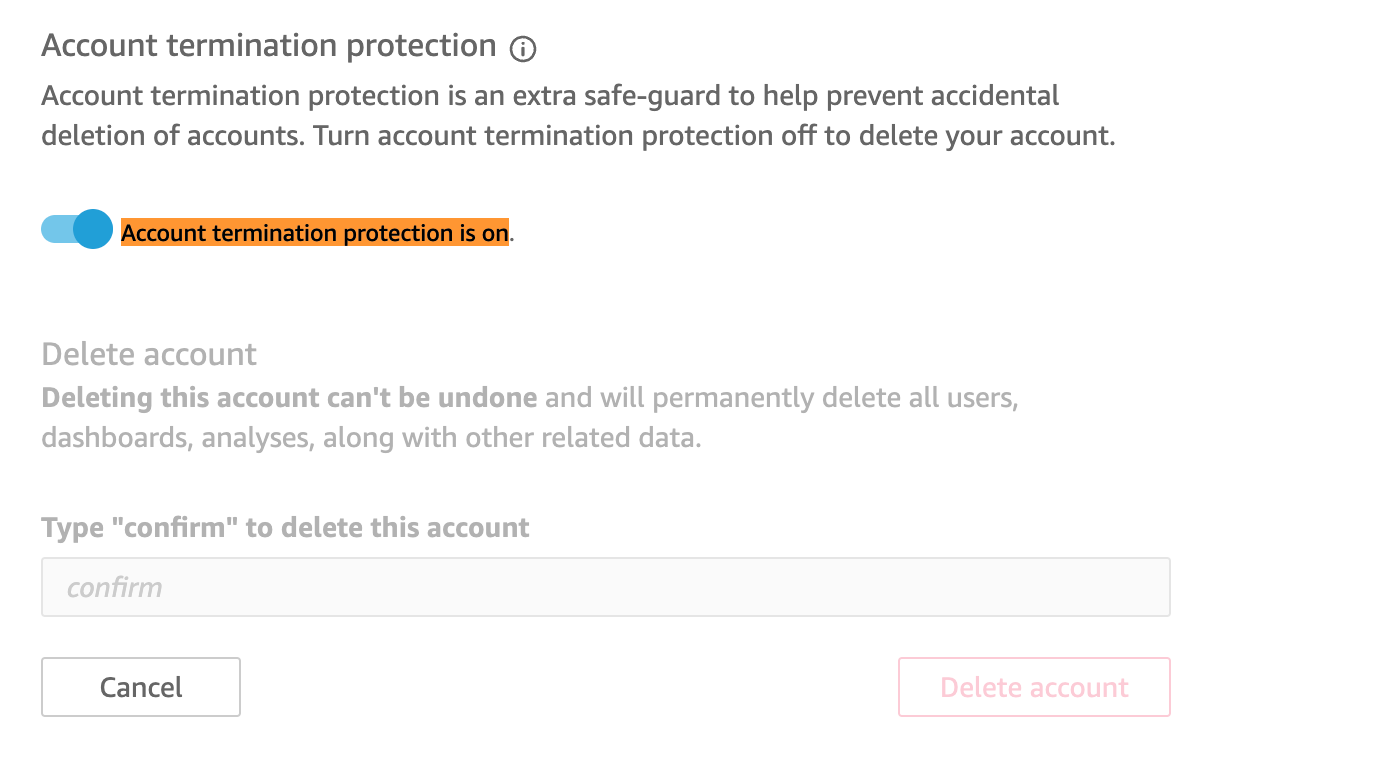
Task: Click the word "Cancel" inside its button
Action: [x=141, y=687]
